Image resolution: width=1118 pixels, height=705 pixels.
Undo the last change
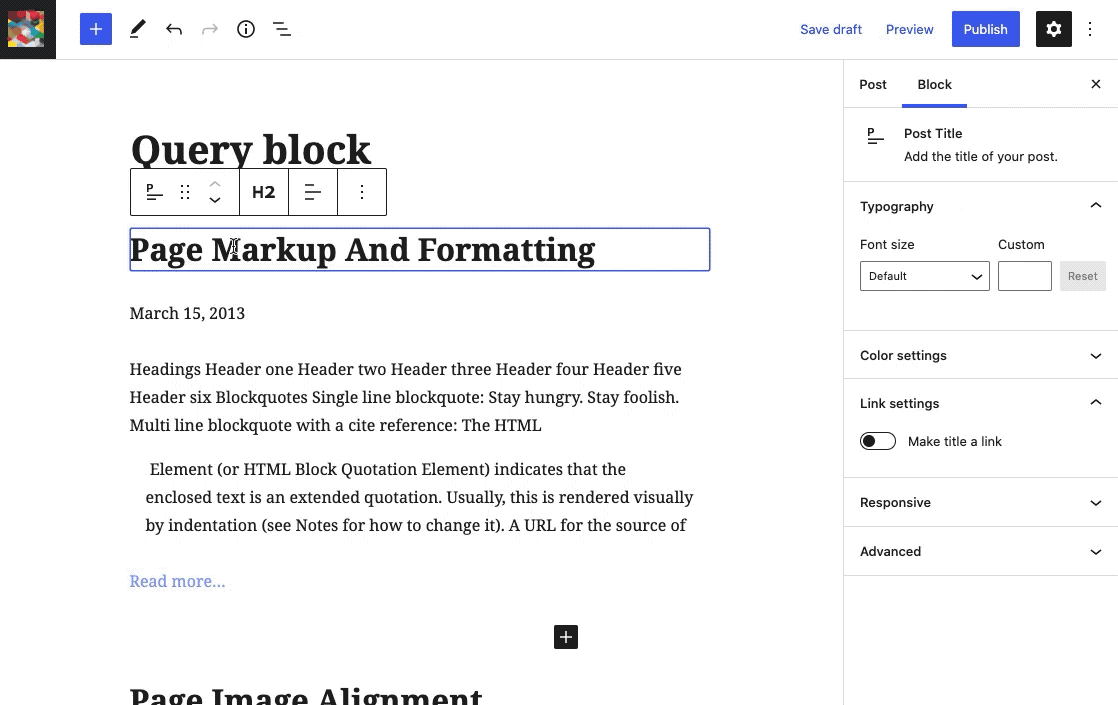173,29
